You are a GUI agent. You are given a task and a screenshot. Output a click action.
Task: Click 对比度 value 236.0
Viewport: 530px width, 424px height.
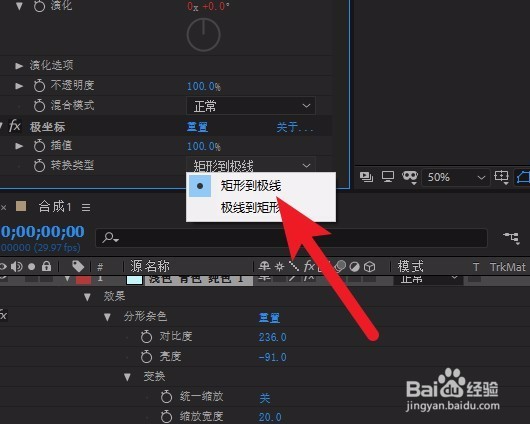click(272, 337)
